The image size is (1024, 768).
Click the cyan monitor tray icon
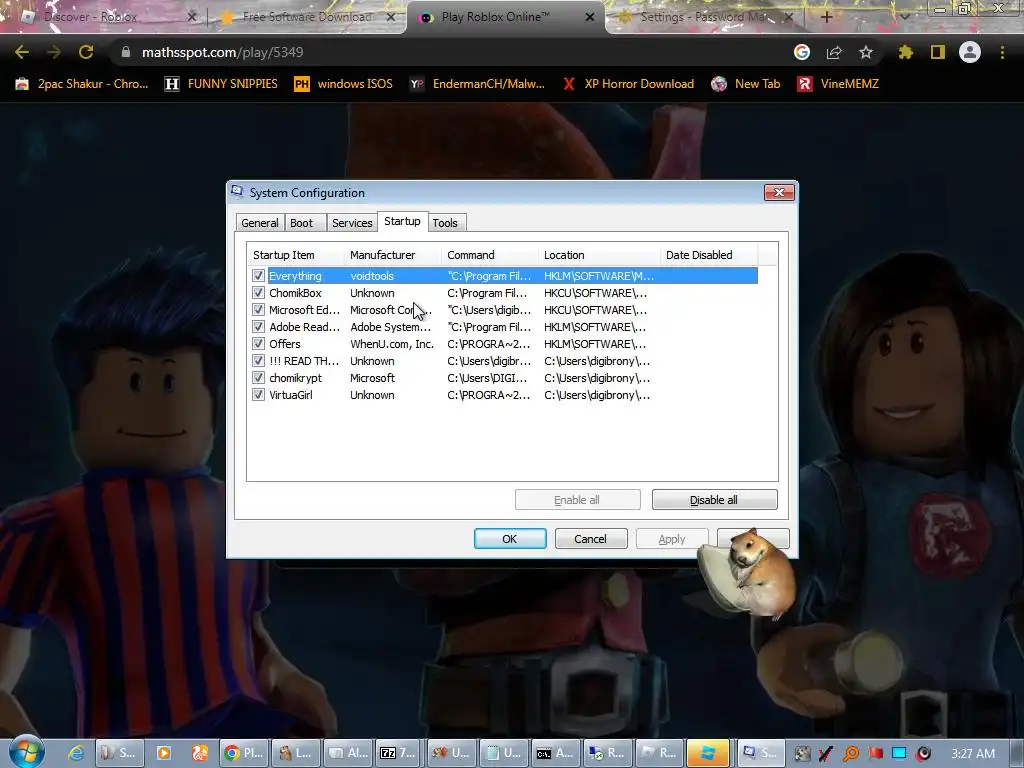pyautogui.click(x=899, y=753)
